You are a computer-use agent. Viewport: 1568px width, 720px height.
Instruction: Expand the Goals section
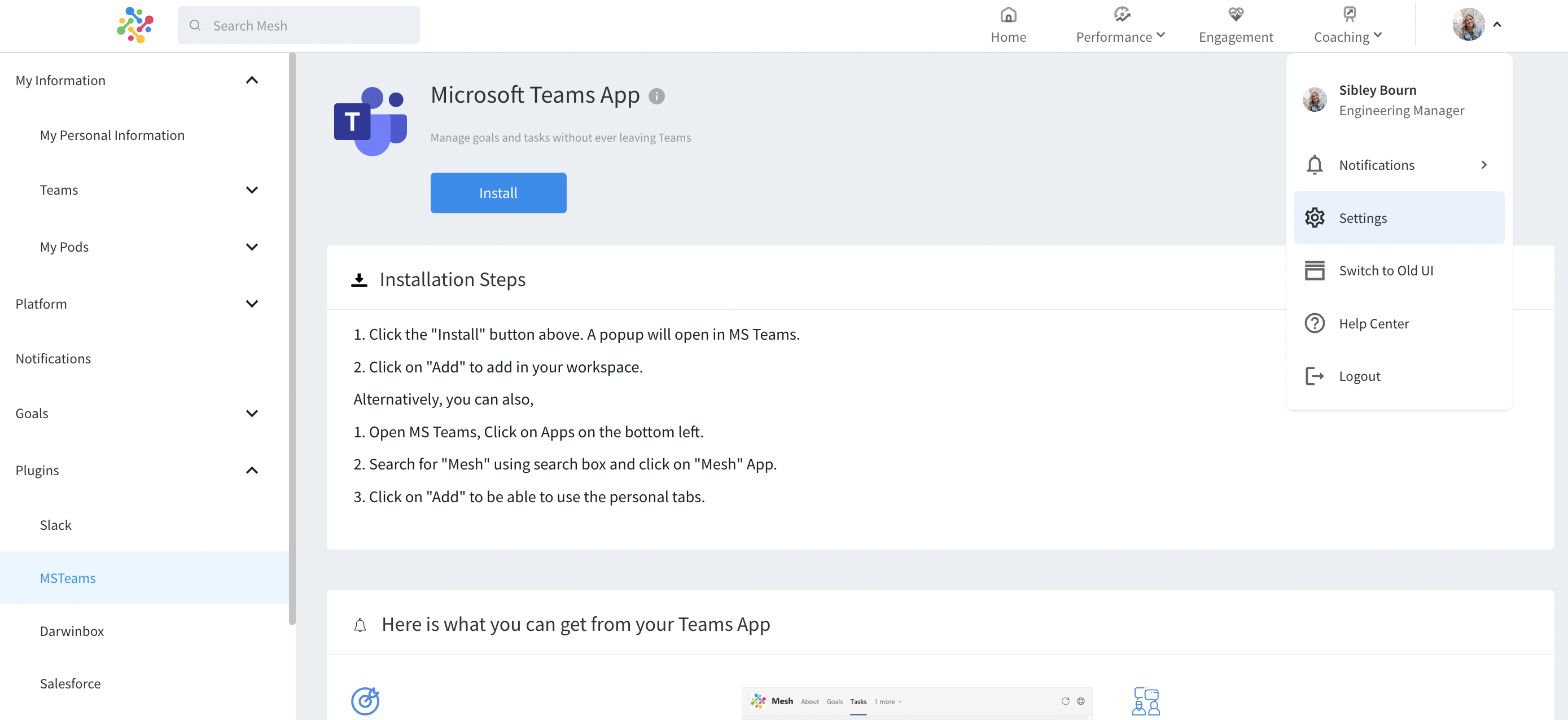251,413
